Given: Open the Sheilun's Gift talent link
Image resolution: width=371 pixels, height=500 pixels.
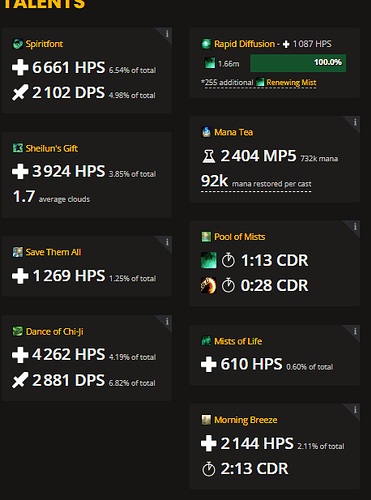Looking at the screenshot, I should pyautogui.click(x=52, y=148).
